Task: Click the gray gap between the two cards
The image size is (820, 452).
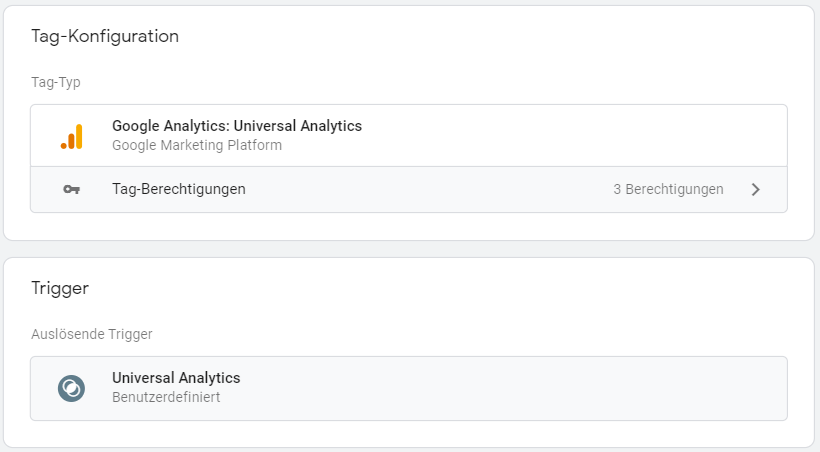Action: coord(409,249)
